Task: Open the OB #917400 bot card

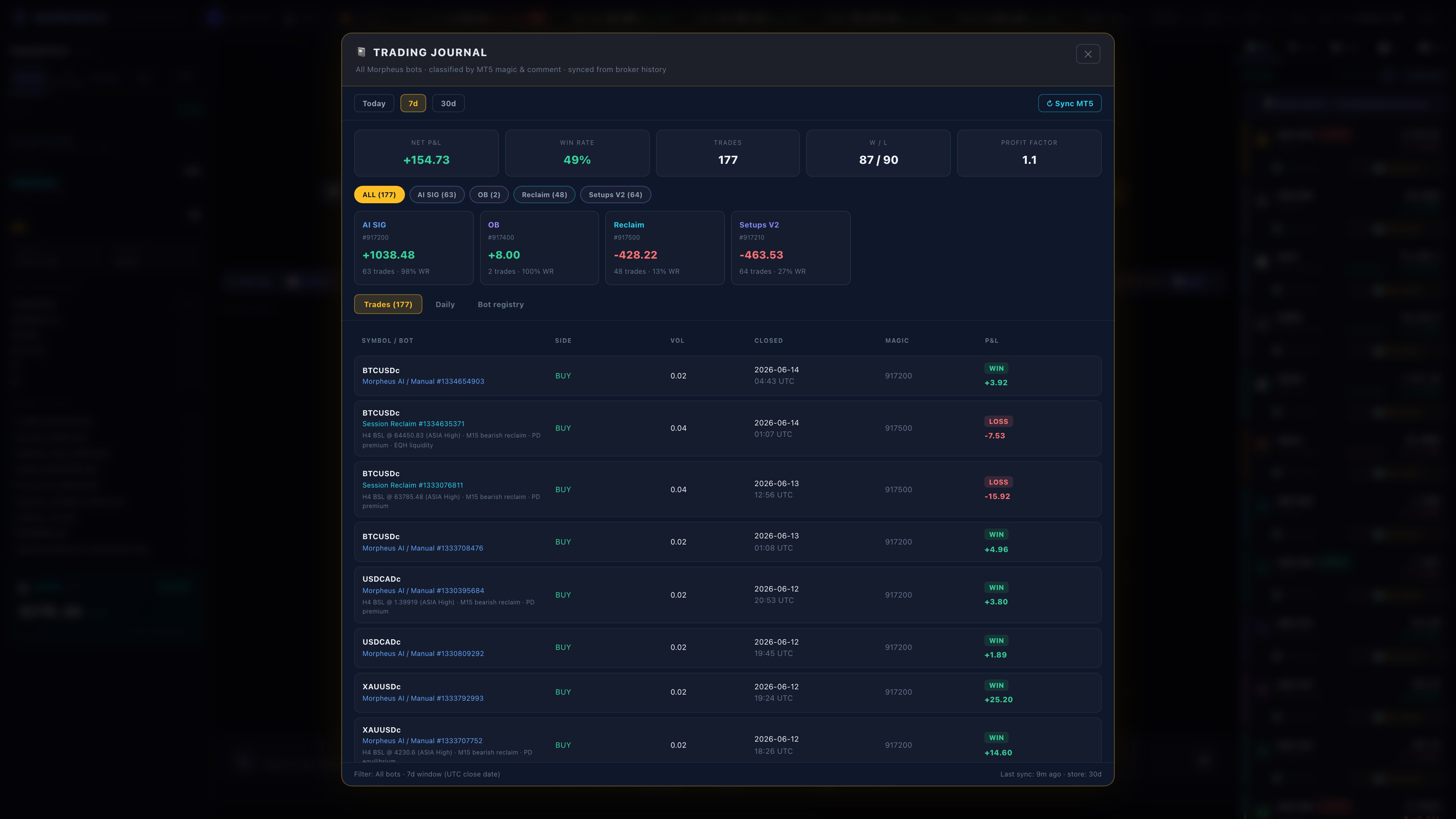Action: pyautogui.click(x=539, y=248)
